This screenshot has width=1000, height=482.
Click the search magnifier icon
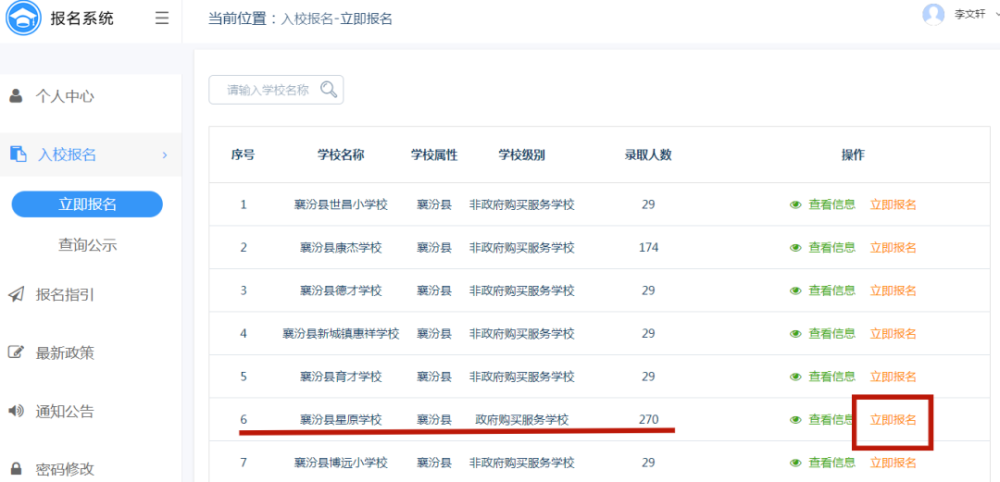pos(328,90)
